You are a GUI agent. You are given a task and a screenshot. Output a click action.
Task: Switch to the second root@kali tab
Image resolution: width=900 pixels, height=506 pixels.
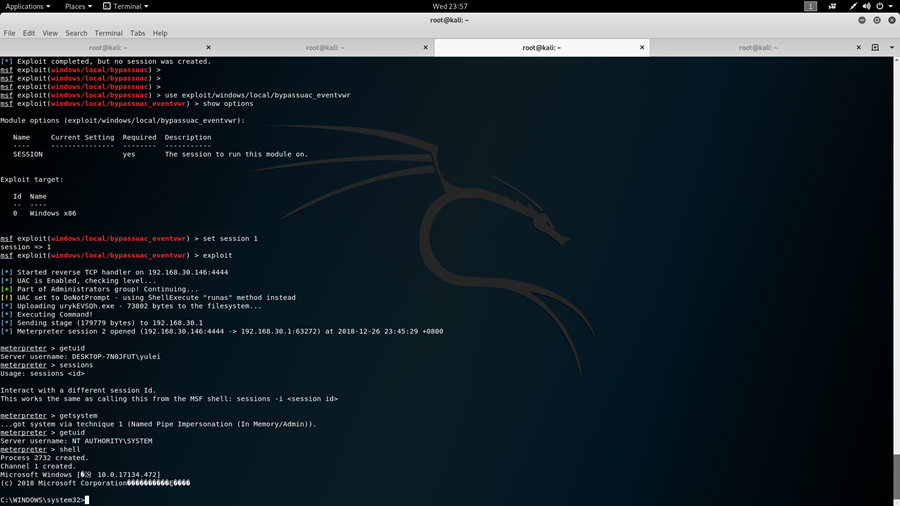(325, 48)
